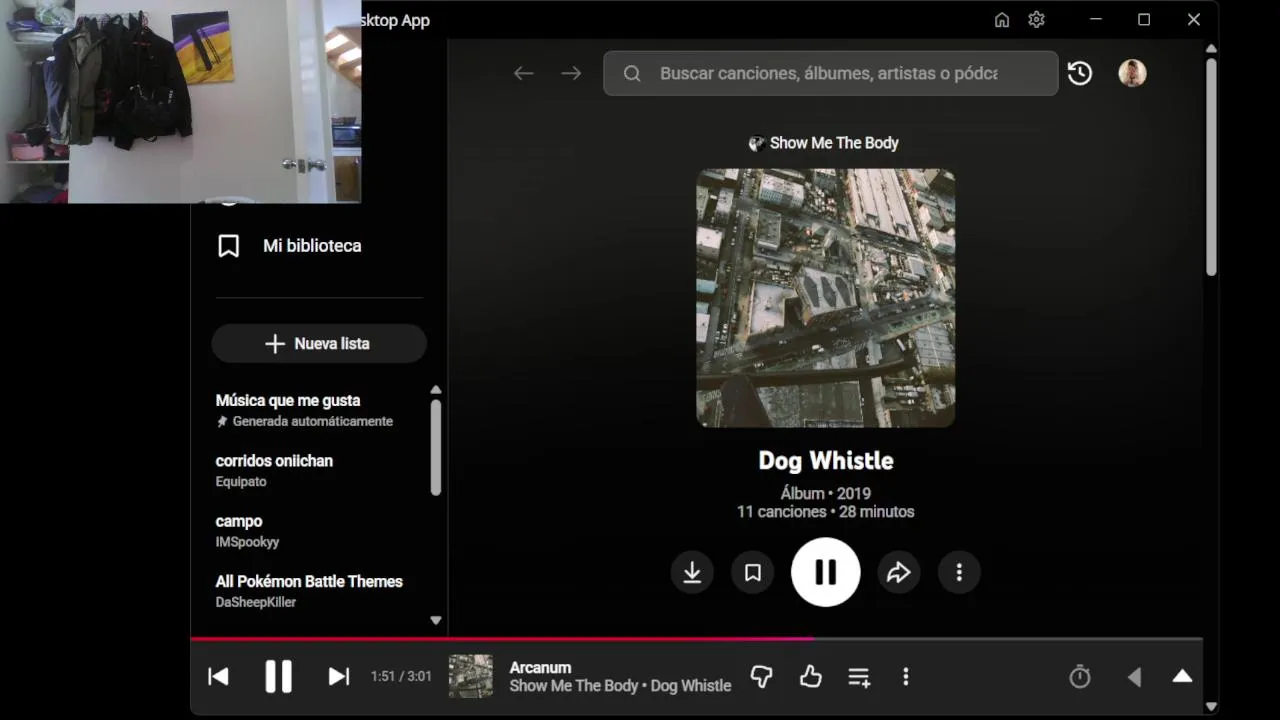The height and width of the screenshot is (720, 1280).
Task: Click main page scroll down arrow
Action: click(1211, 706)
